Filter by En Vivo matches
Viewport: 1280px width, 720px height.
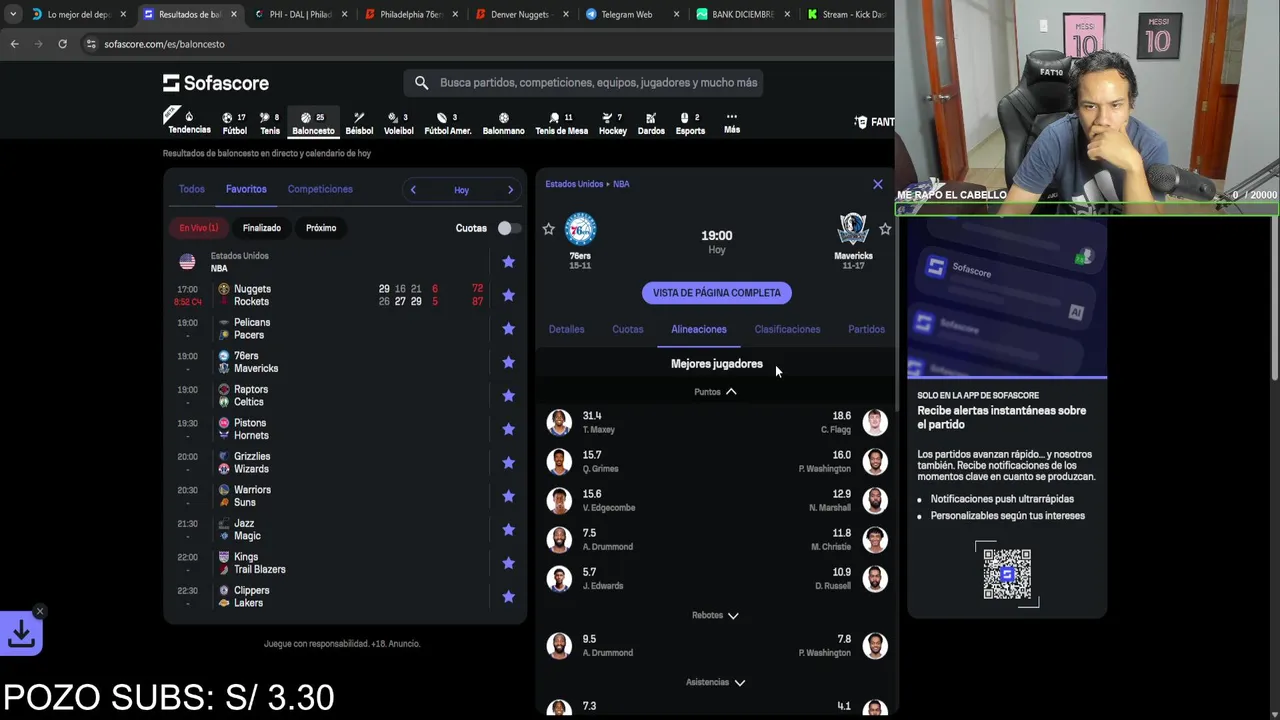(199, 228)
